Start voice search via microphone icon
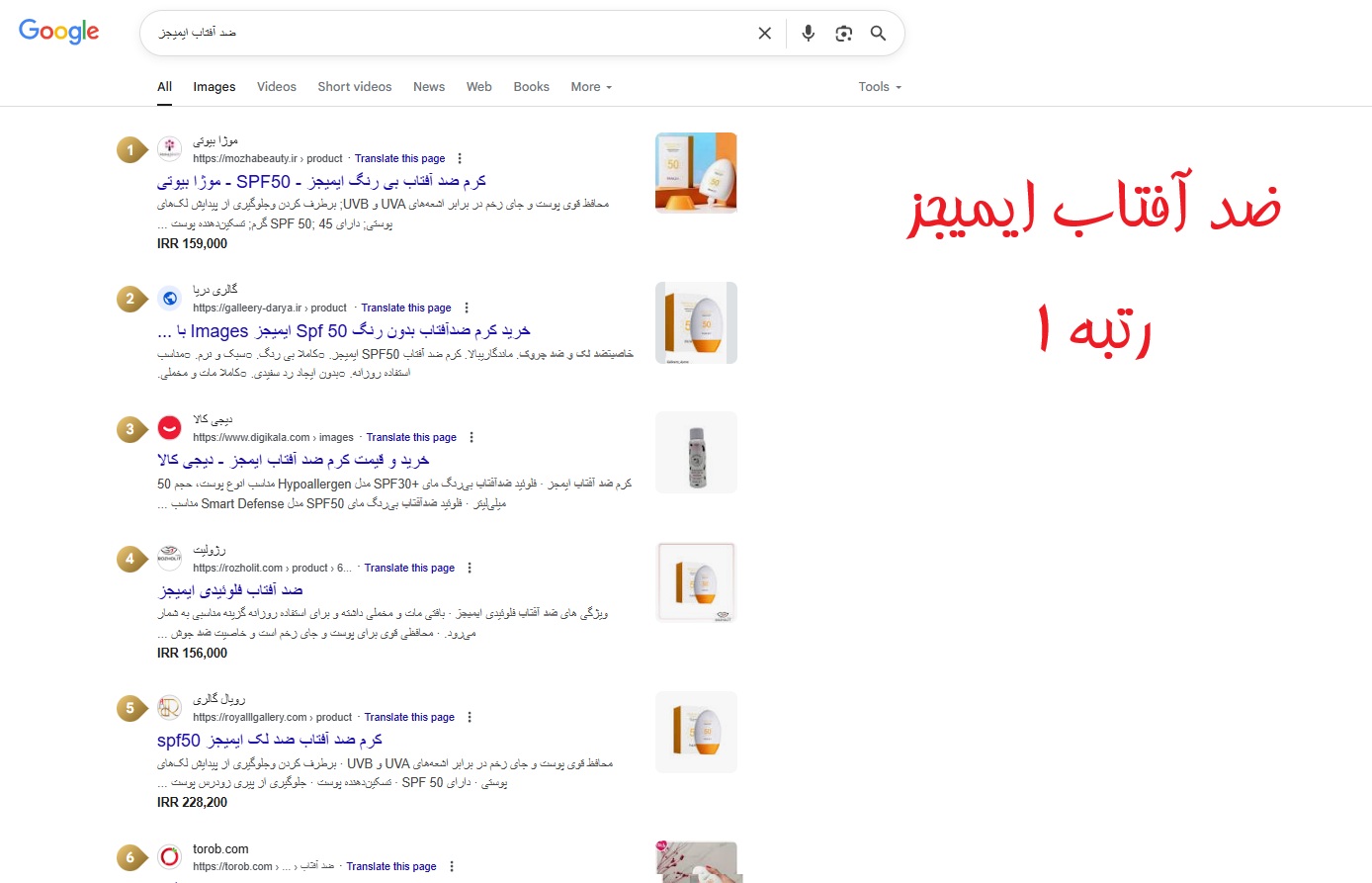The height and width of the screenshot is (883, 1372). point(808,34)
